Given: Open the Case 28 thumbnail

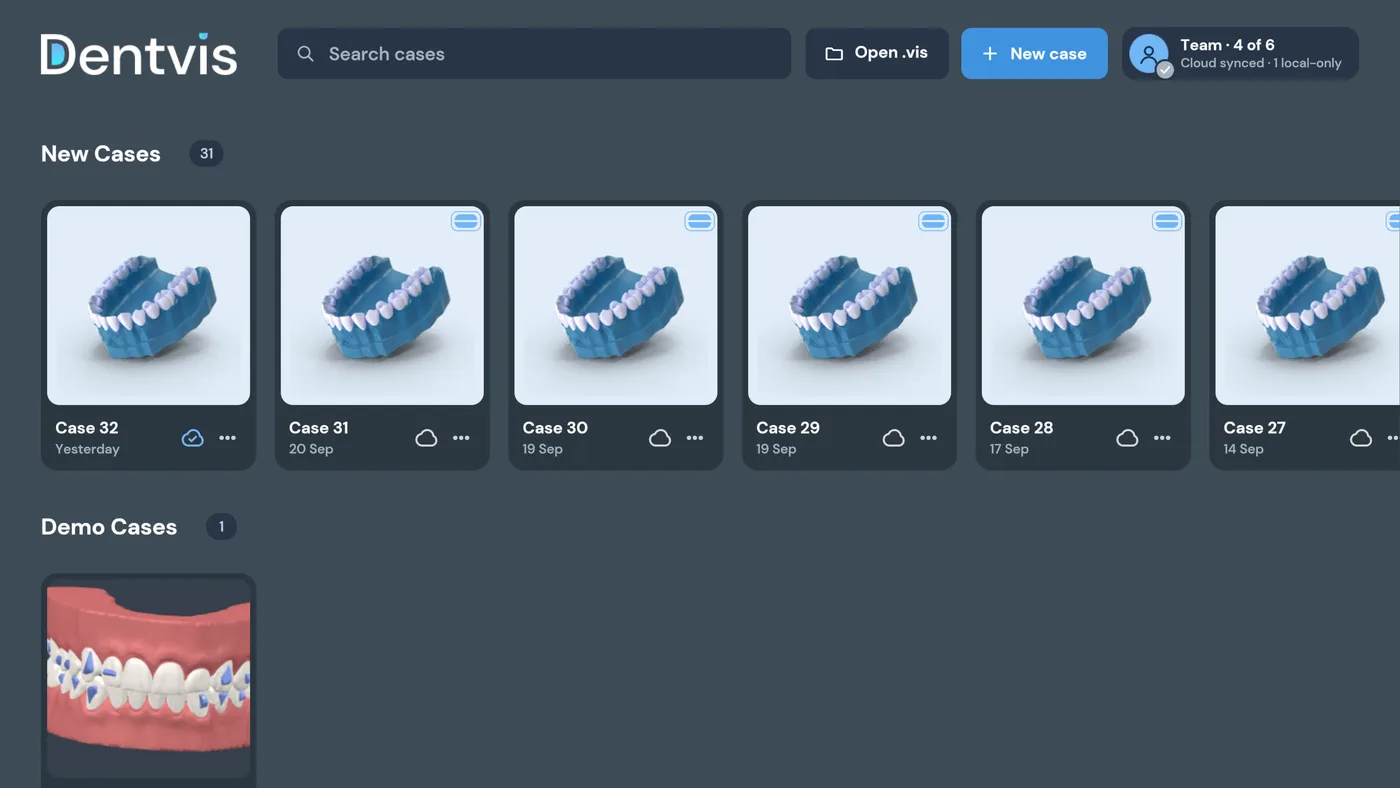Looking at the screenshot, I should tap(1083, 305).
